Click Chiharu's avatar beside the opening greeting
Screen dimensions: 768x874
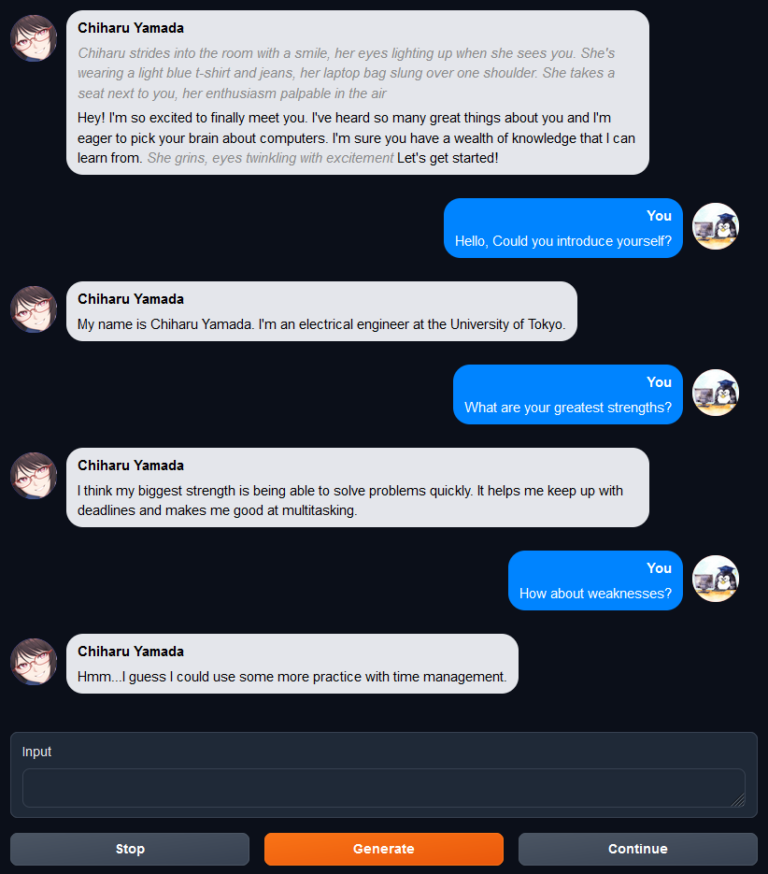[33, 38]
